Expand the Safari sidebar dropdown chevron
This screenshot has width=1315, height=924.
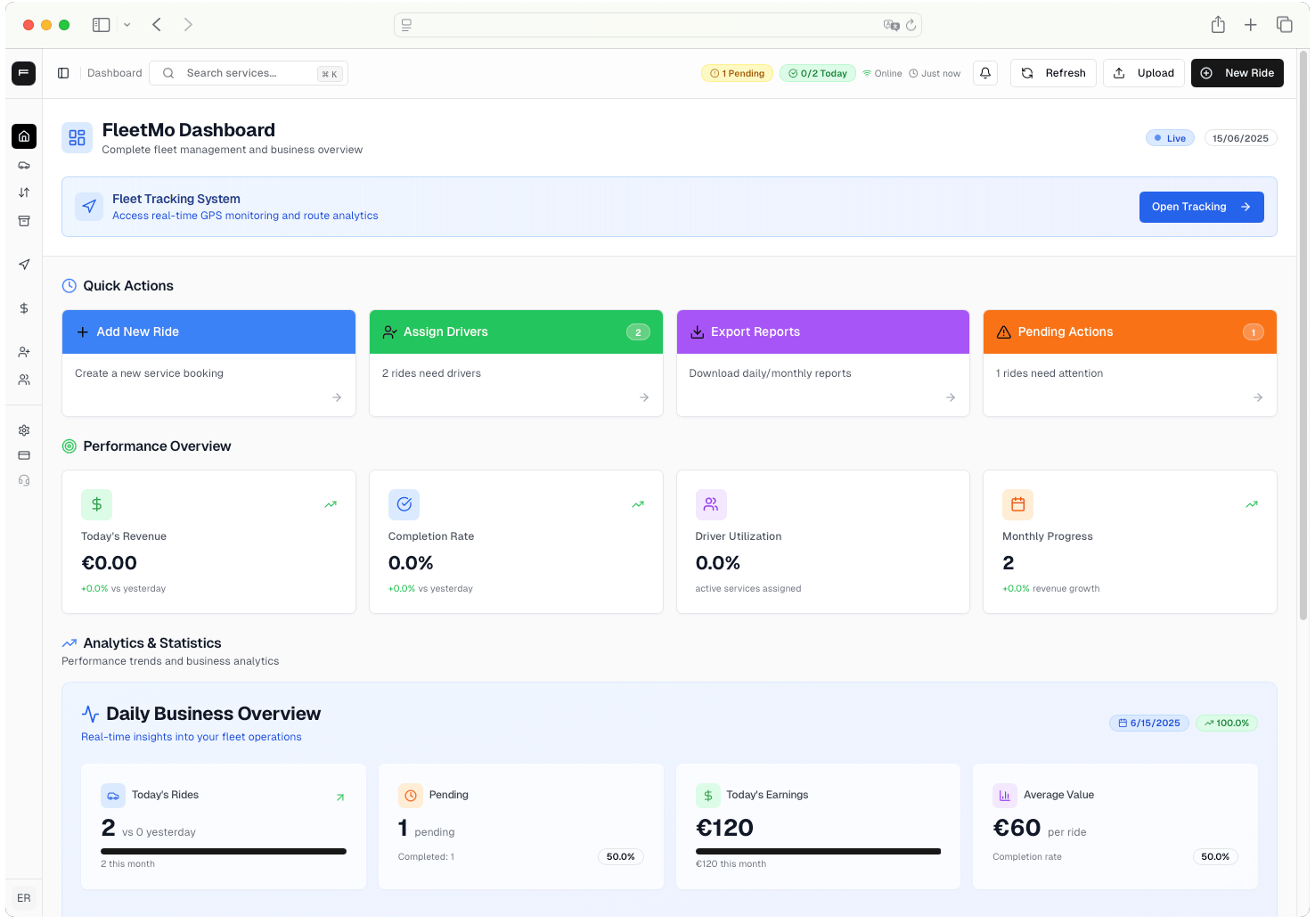point(127,25)
